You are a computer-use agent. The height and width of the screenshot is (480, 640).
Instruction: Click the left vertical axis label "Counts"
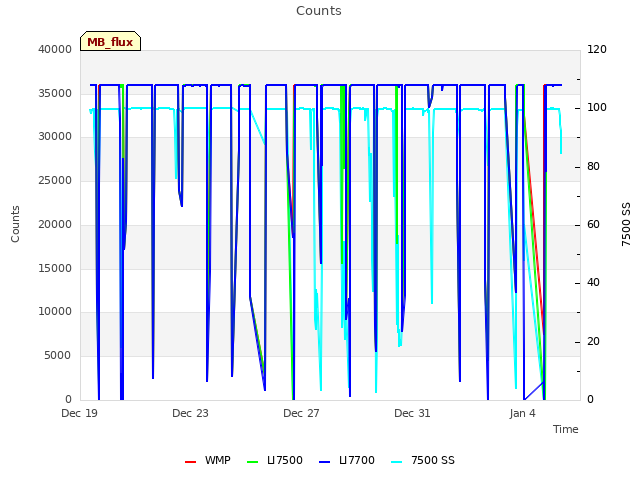coord(15,224)
